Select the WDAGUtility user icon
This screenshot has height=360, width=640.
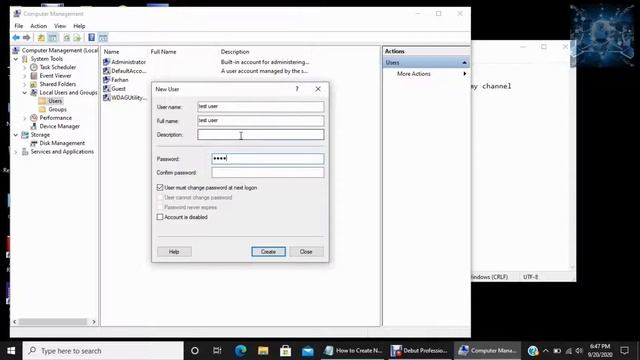(x=107, y=98)
